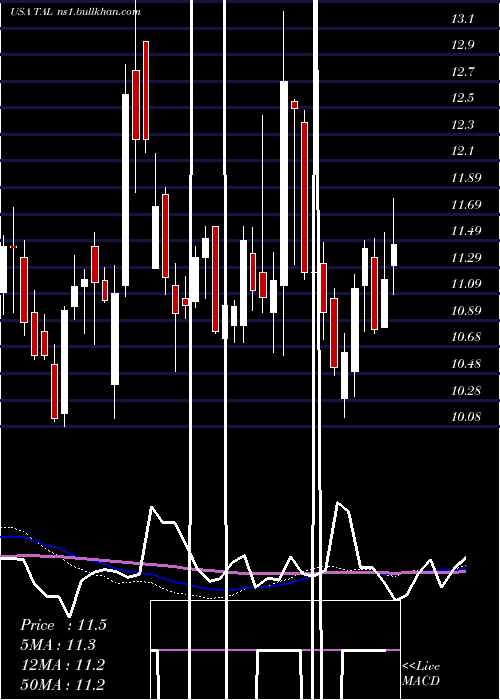Image resolution: width=500 pixels, height=700 pixels.
Task: Click the USA TAL ns1.bullkhan.com watermark text
Action: click(x=75, y=12)
